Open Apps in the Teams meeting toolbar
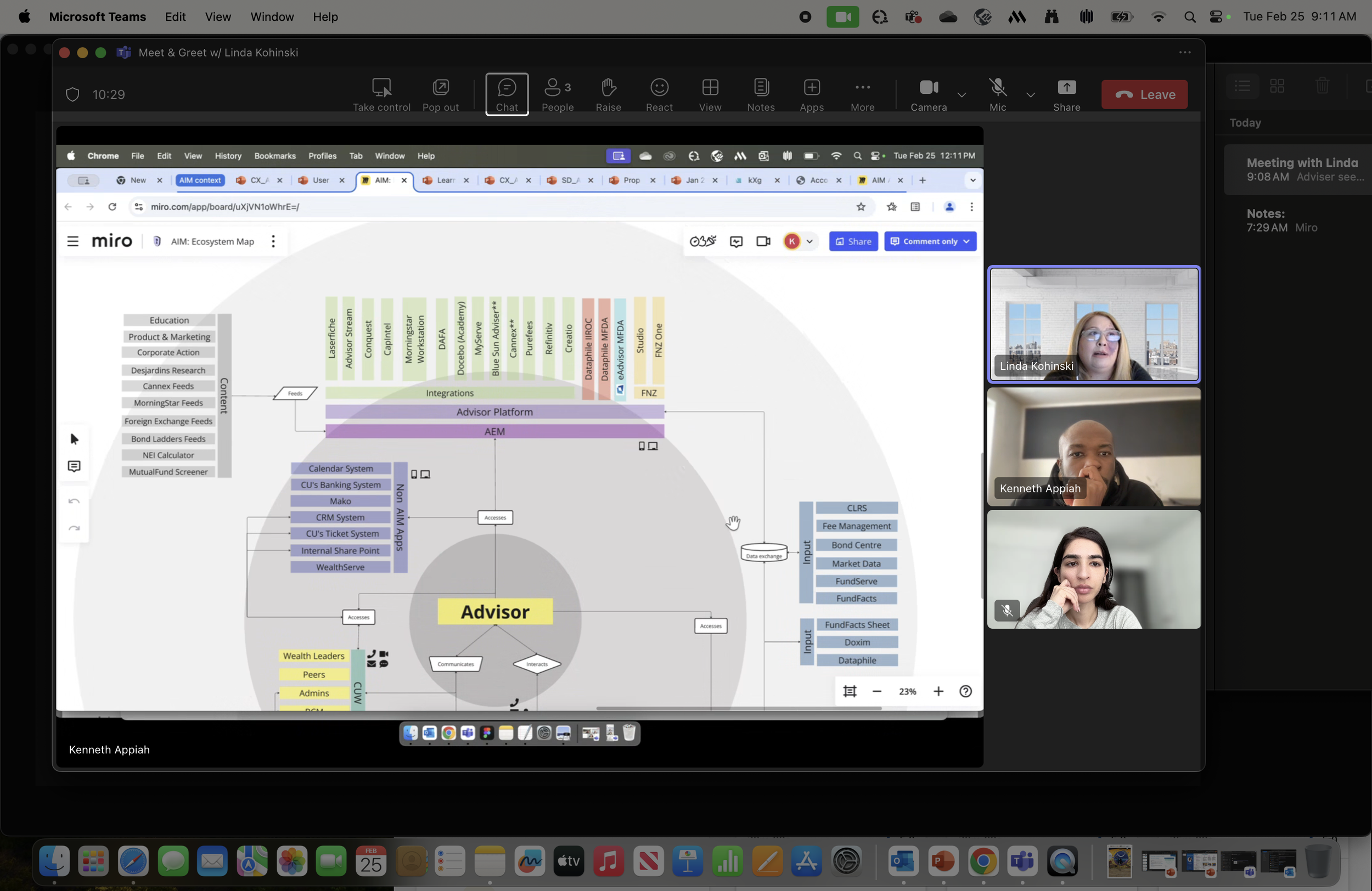Viewport: 1372px width, 891px height. click(x=812, y=94)
